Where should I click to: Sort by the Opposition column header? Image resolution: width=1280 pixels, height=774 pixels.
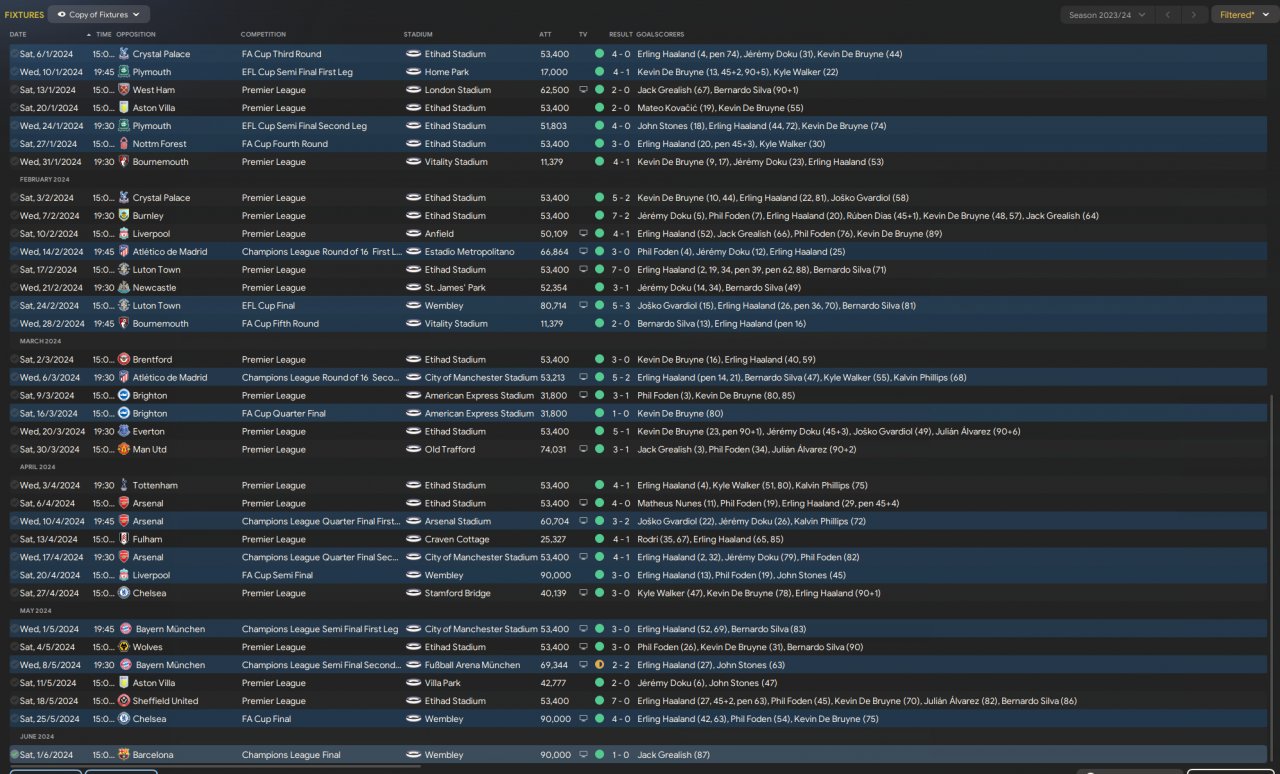[136, 35]
